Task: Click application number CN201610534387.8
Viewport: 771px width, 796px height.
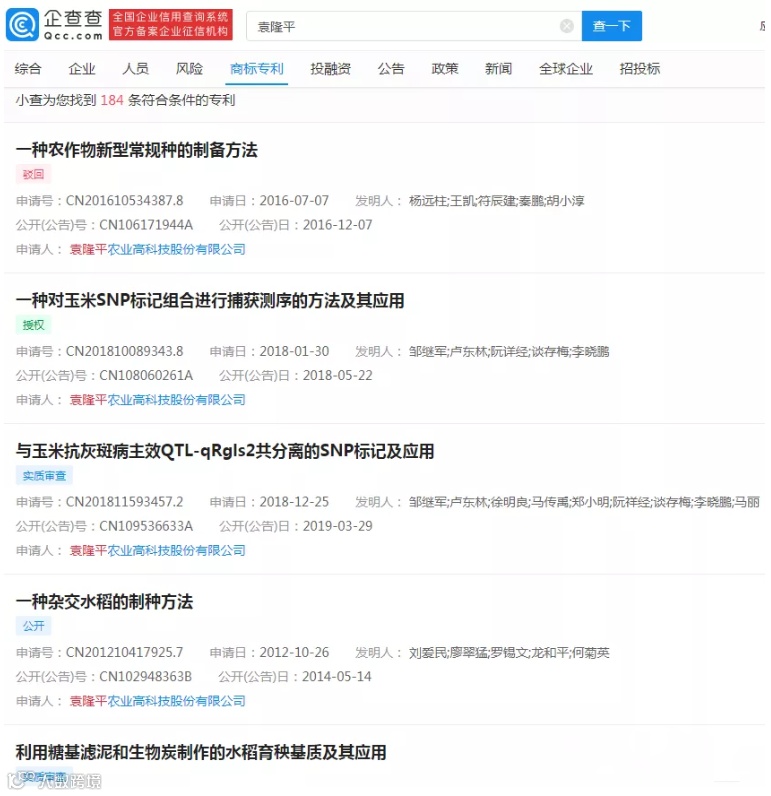Action: pyautogui.click(x=124, y=201)
